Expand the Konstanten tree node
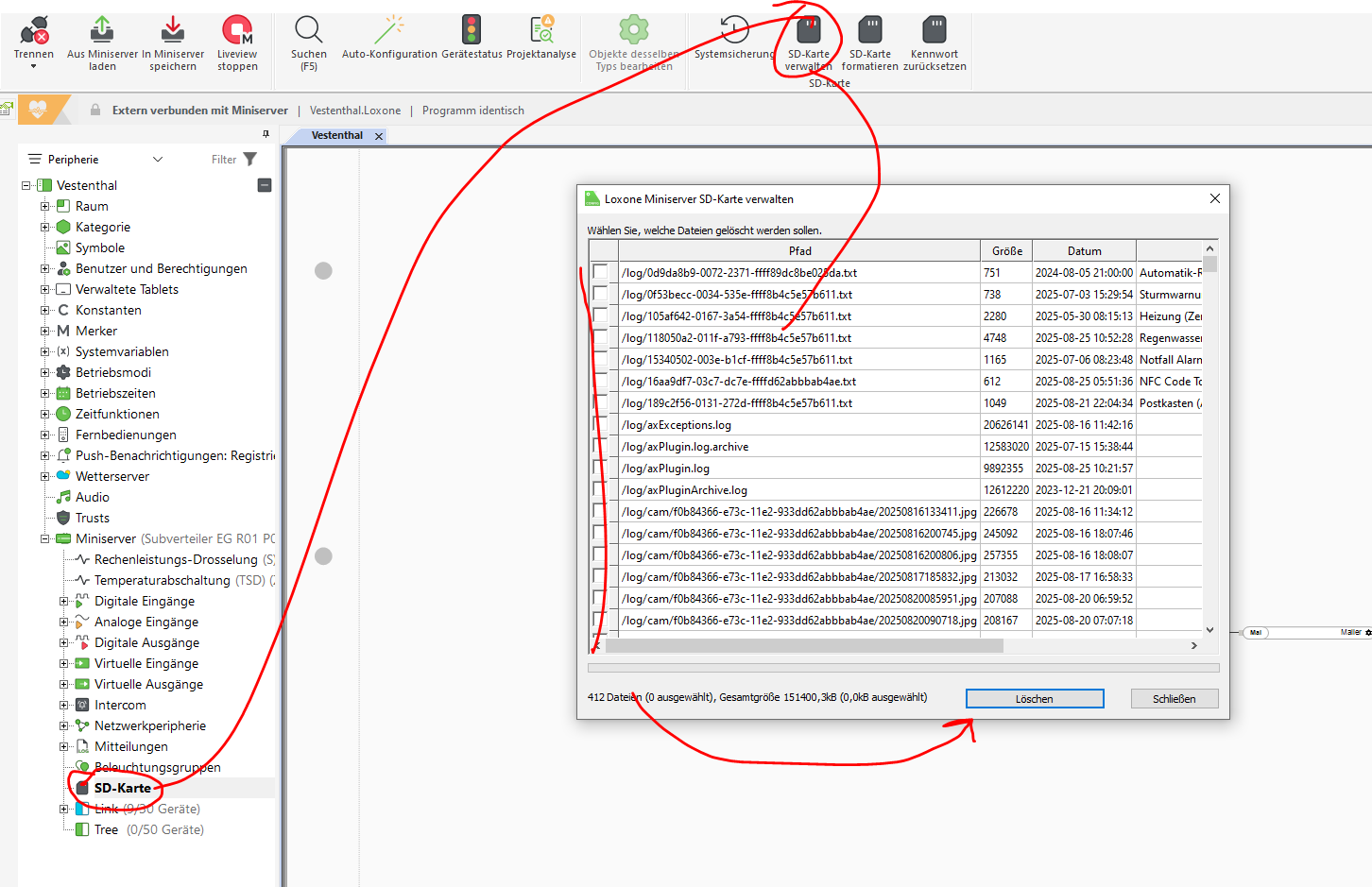Screen dimensions: 1372x887 tap(45, 310)
